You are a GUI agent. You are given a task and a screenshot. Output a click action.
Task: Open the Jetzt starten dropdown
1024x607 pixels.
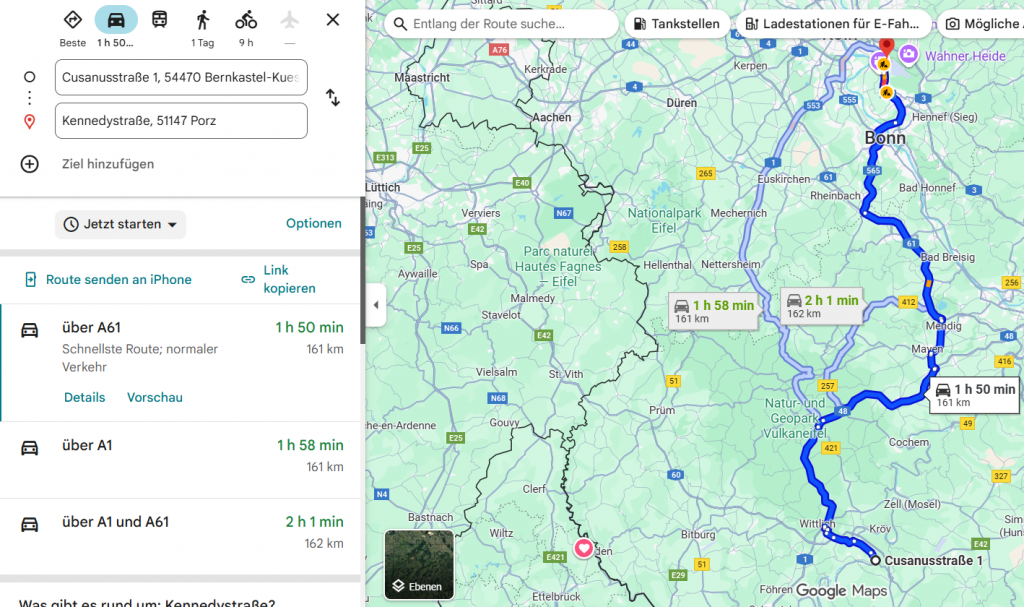[120, 224]
